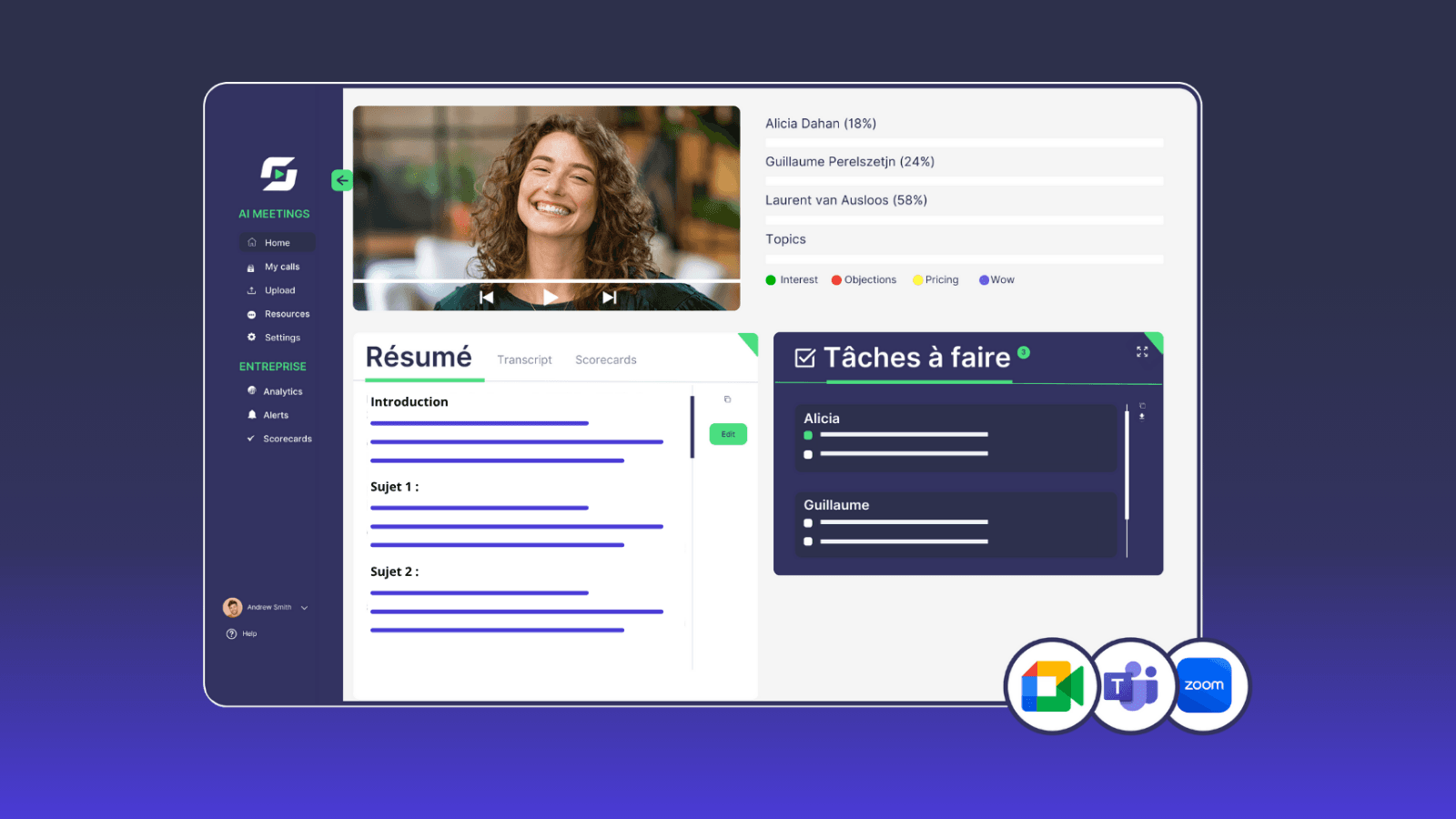Play the meeting video recording
The image size is (1456, 819).
(x=550, y=297)
